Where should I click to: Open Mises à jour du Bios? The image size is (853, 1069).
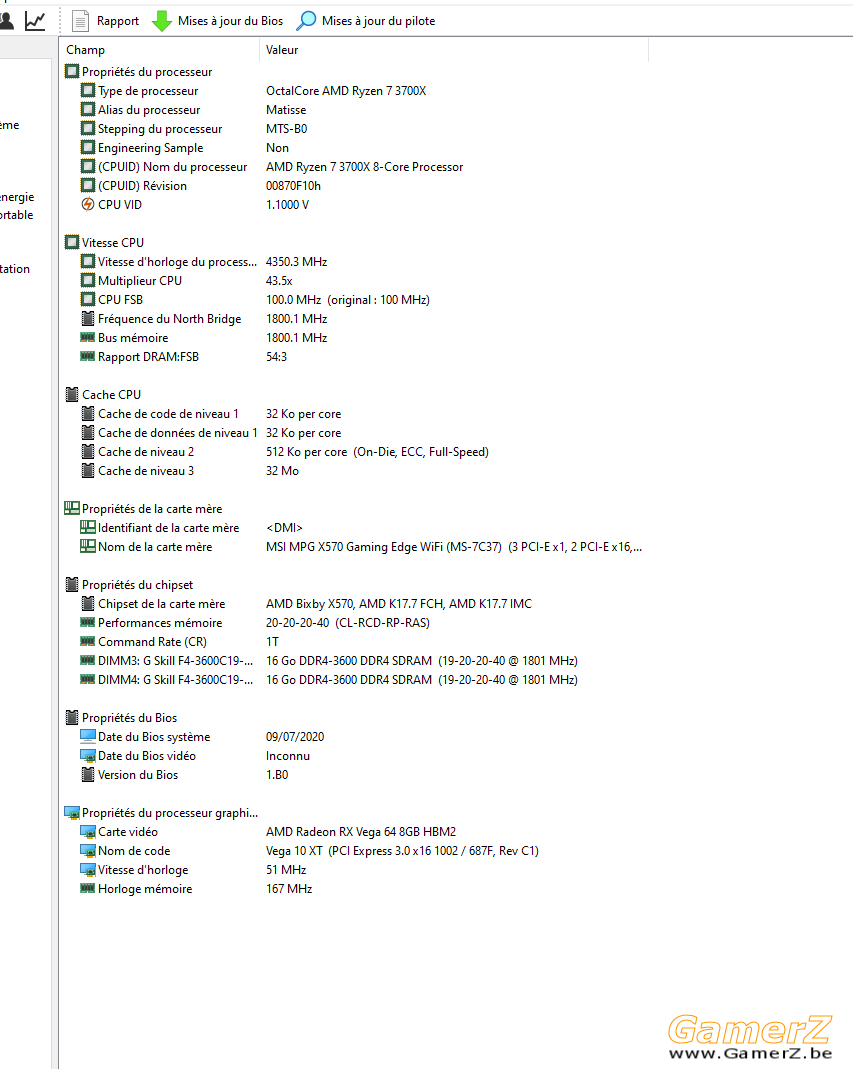pyautogui.click(x=218, y=21)
